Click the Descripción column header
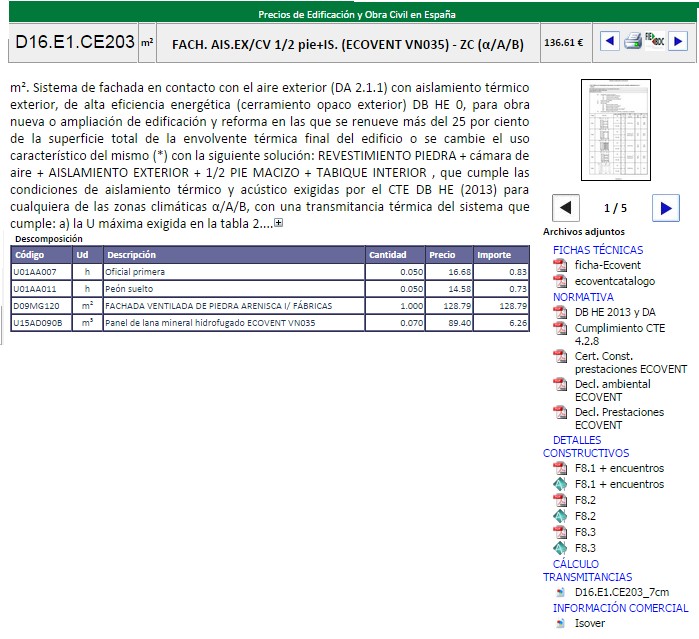 pyautogui.click(x=234, y=255)
